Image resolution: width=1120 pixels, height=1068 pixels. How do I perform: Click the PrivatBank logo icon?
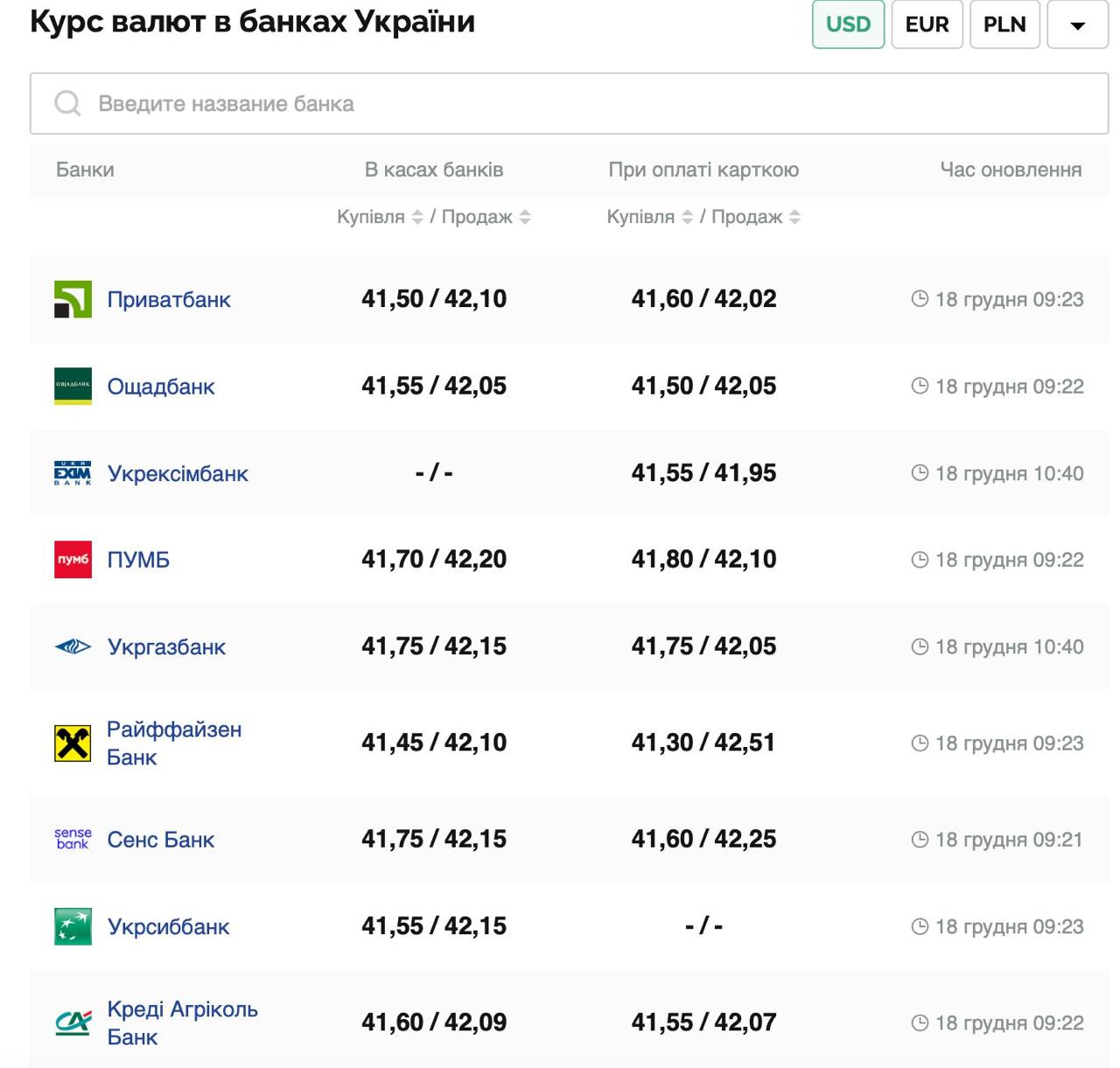tap(73, 299)
